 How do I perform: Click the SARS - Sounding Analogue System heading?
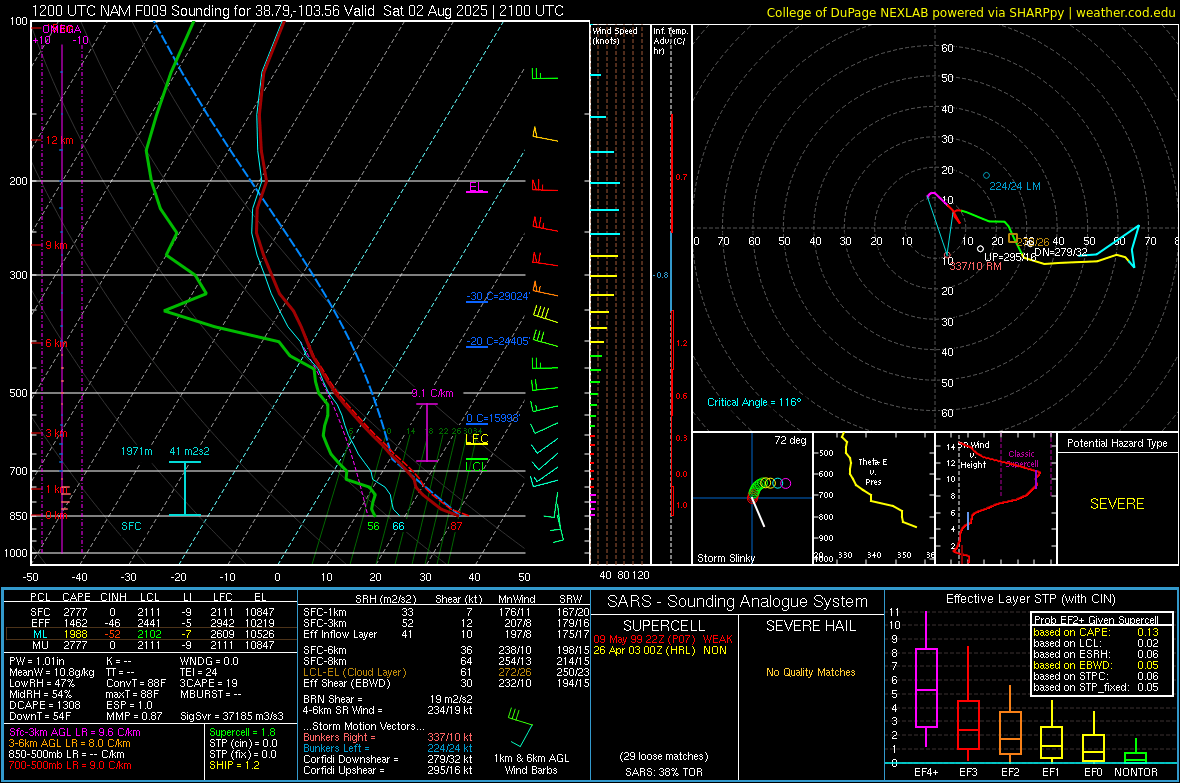737,602
